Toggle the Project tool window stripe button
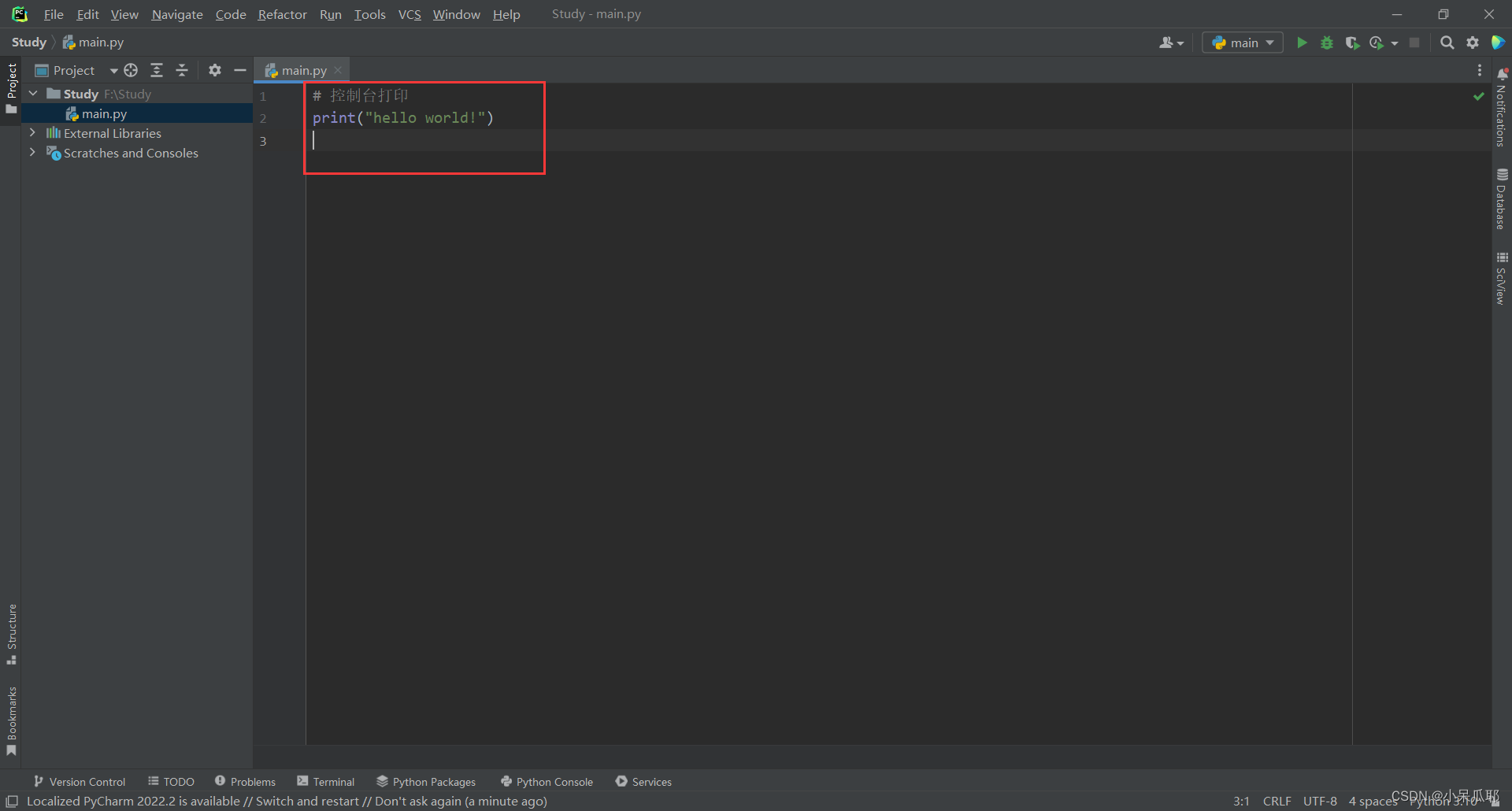 pos(11,88)
